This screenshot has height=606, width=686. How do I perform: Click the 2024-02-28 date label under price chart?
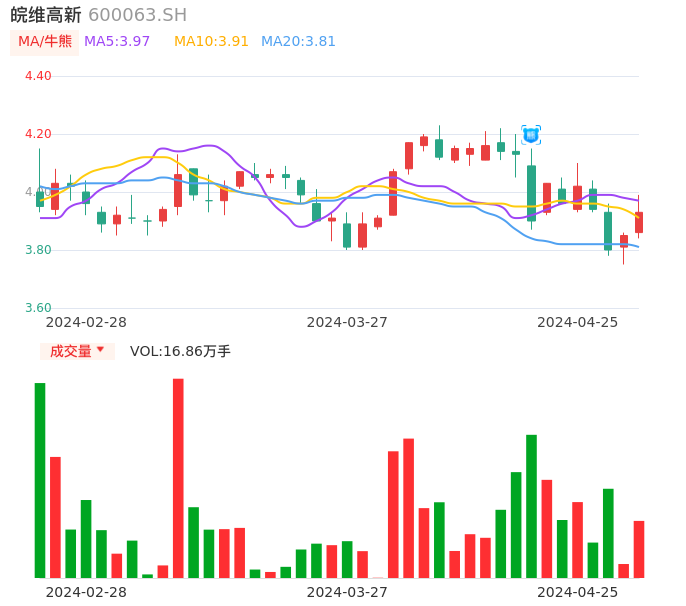(86, 322)
